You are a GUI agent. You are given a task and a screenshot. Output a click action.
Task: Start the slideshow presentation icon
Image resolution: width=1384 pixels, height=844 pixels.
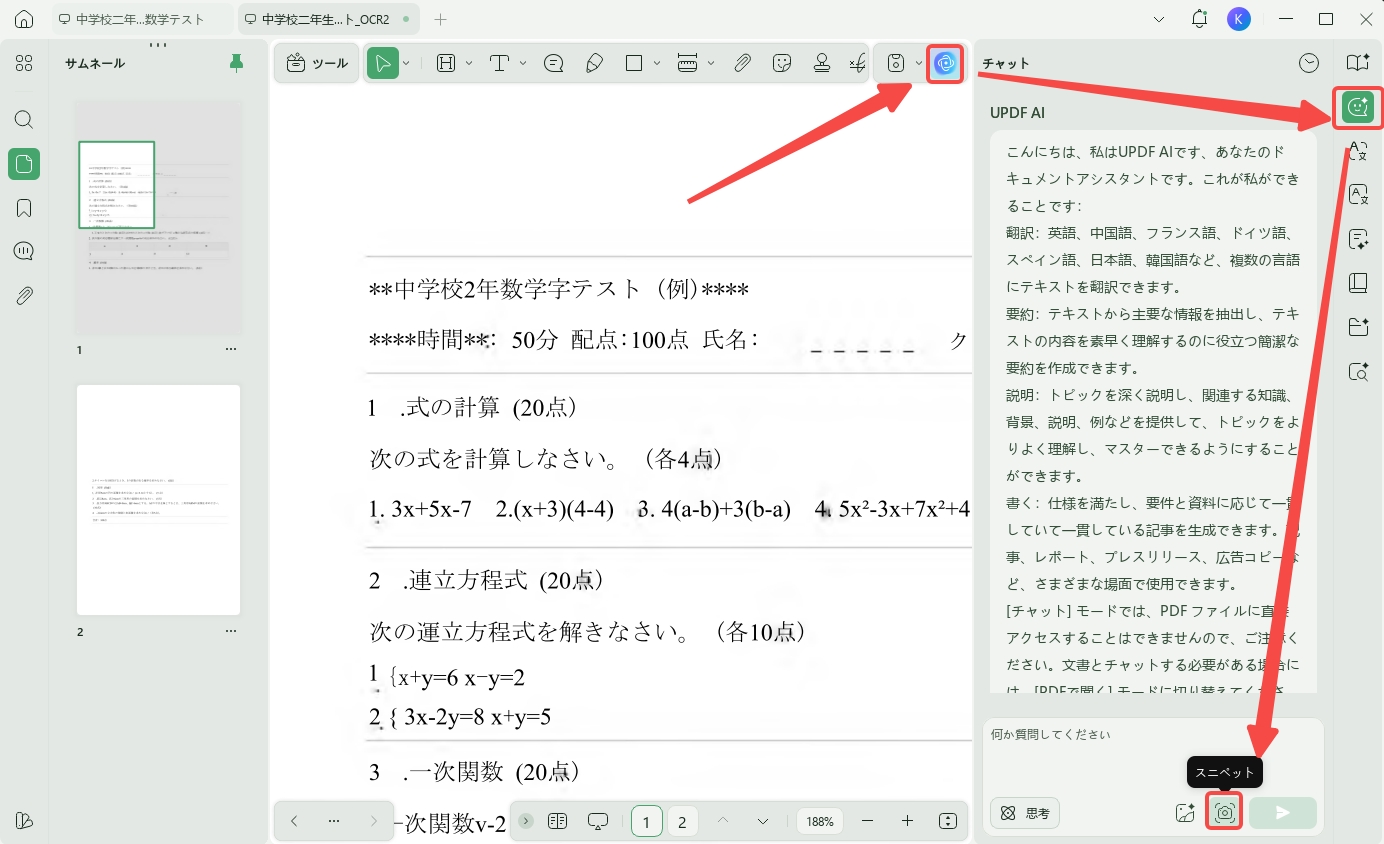598,821
